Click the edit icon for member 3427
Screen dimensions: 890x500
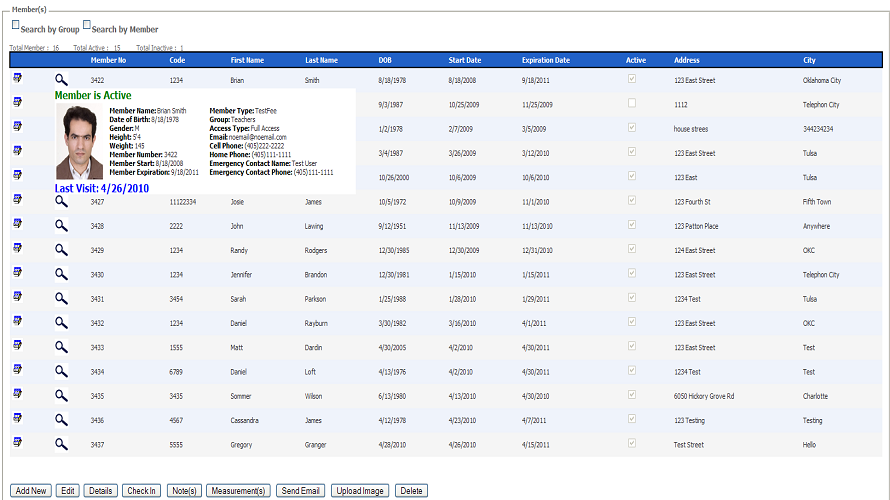pyautogui.click(x=17, y=200)
